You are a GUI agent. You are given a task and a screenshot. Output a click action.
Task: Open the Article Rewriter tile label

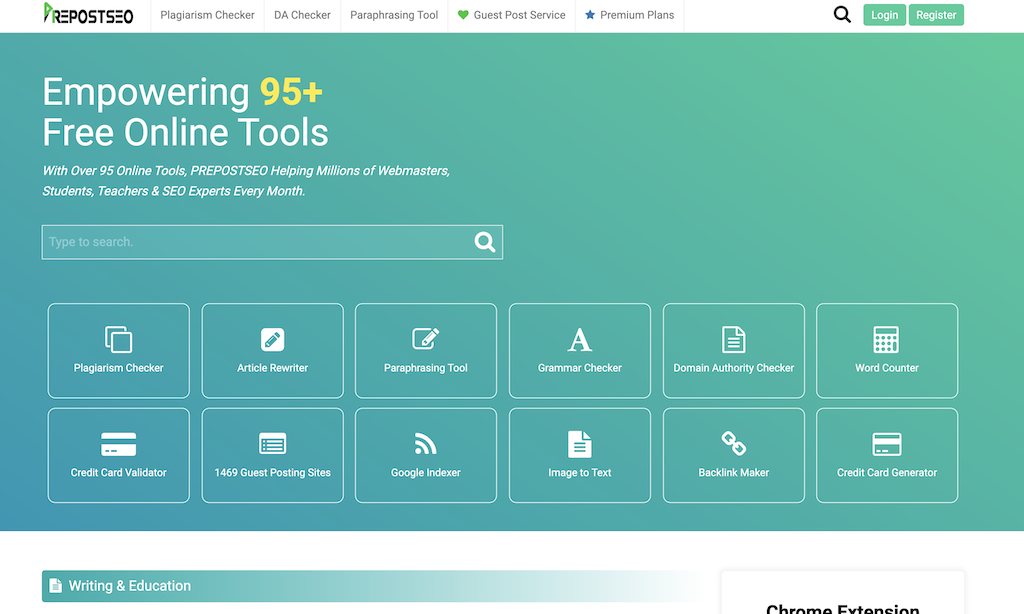tap(272, 368)
